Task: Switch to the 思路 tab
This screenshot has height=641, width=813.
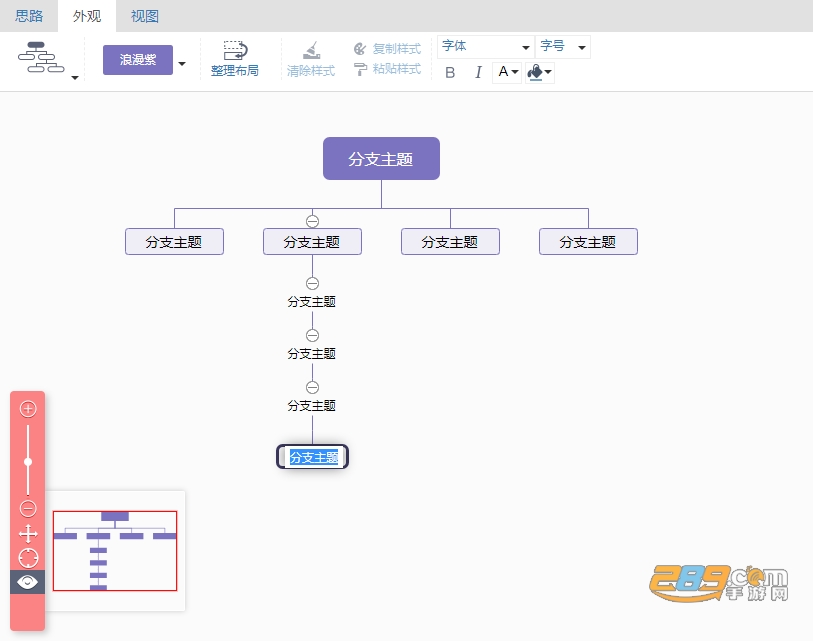Action: tap(29, 16)
